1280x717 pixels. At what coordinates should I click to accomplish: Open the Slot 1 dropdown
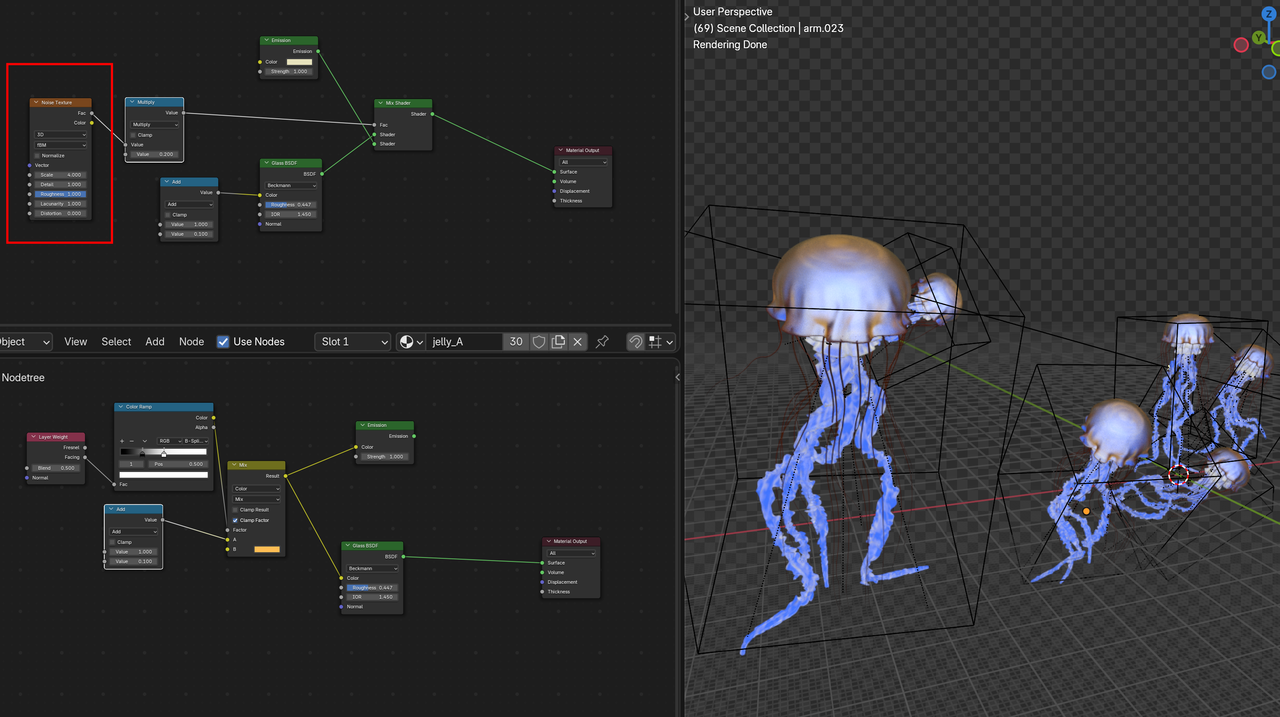pos(352,341)
